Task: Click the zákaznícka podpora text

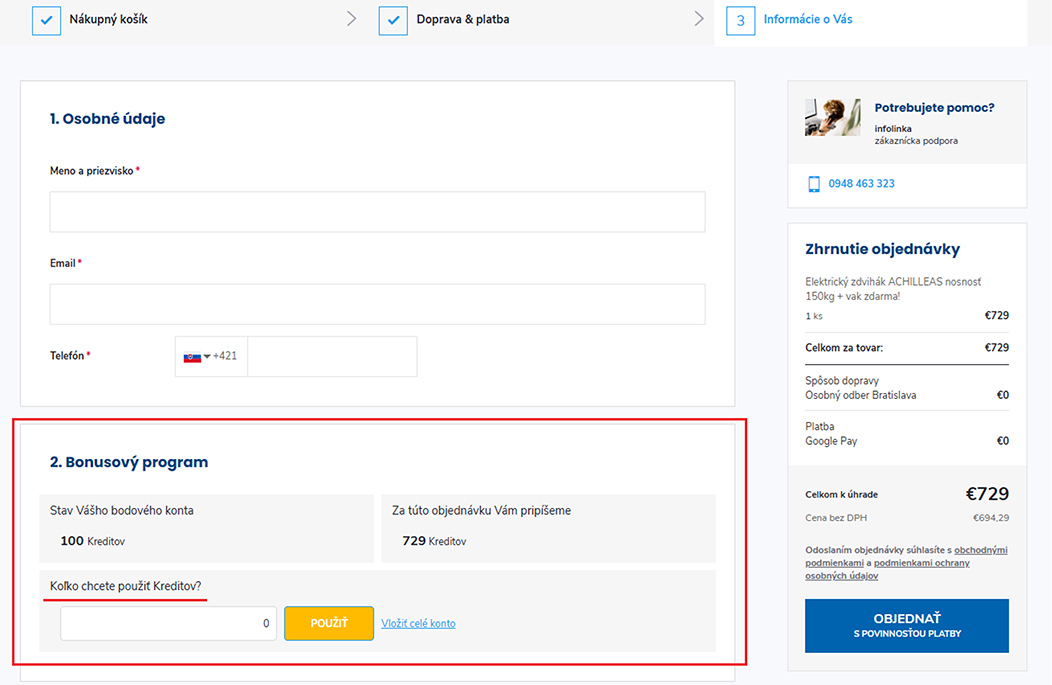Action: (916, 141)
